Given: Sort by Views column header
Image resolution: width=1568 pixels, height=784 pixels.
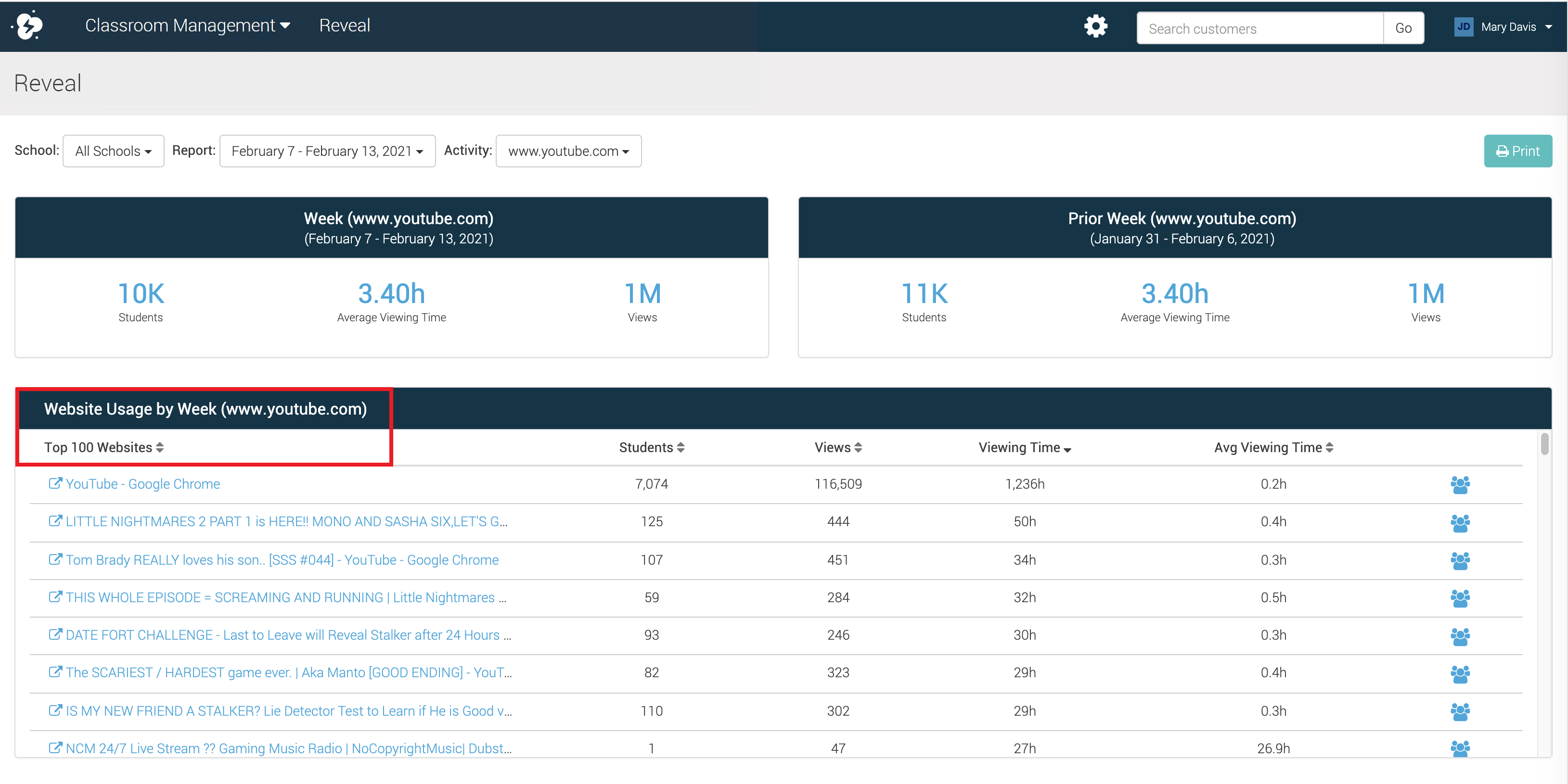Looking at the screenshot, I should (x=838, y=448).
